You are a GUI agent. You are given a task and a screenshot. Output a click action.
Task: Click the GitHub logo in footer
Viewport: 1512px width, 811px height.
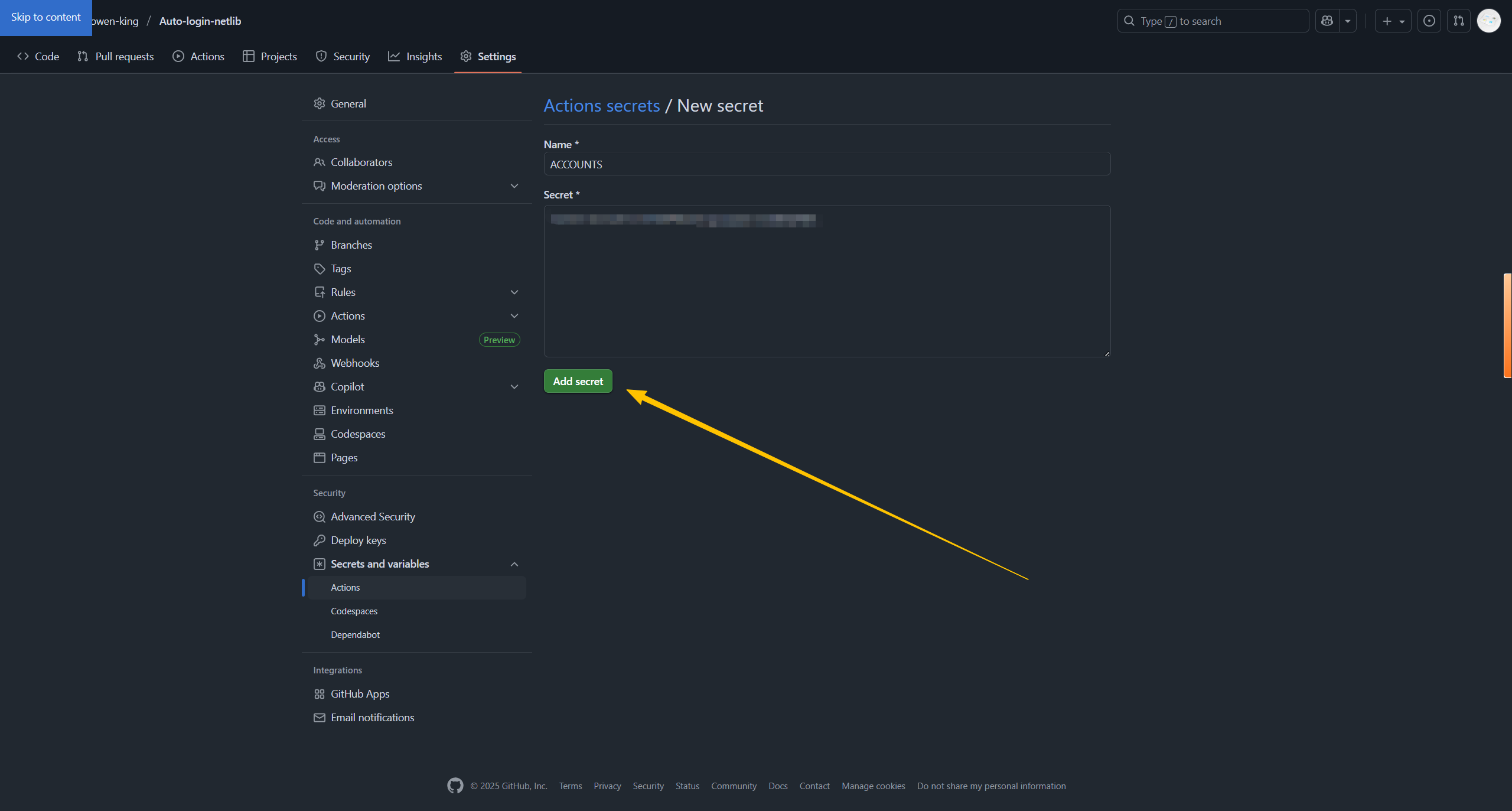[x=455, y=786]
